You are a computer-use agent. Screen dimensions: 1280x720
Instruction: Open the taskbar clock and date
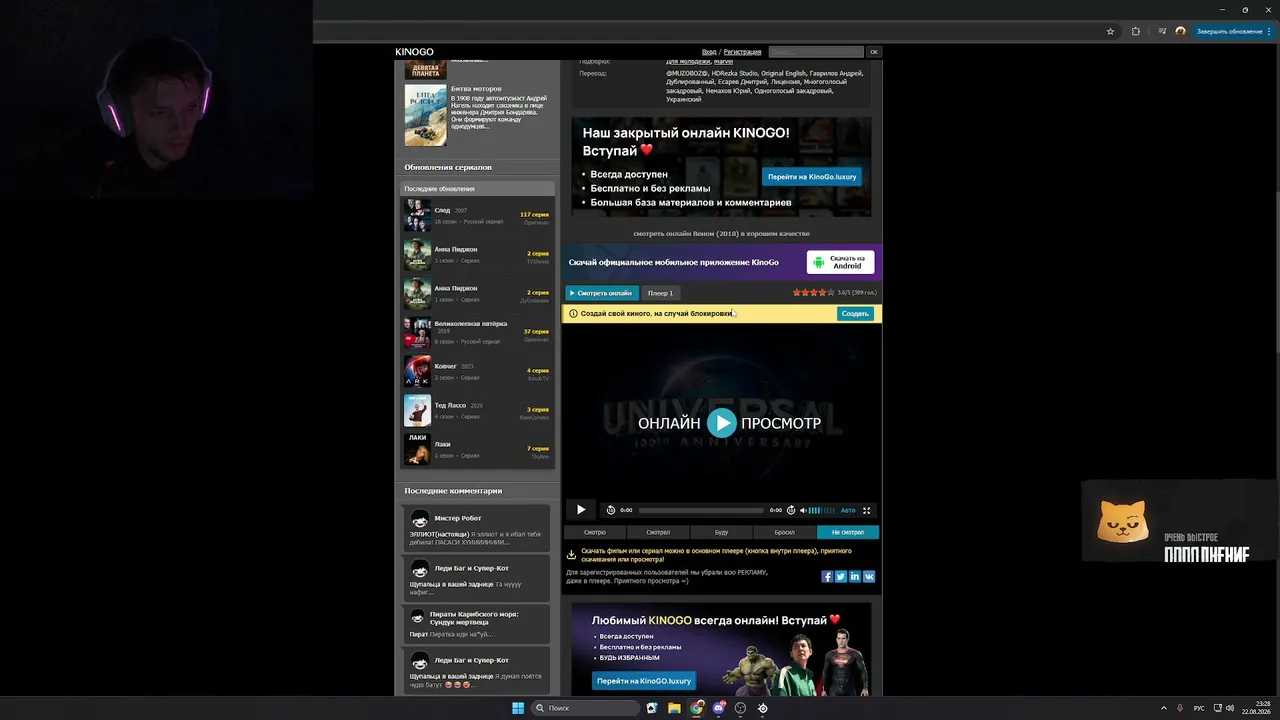tap(1257, 708)
